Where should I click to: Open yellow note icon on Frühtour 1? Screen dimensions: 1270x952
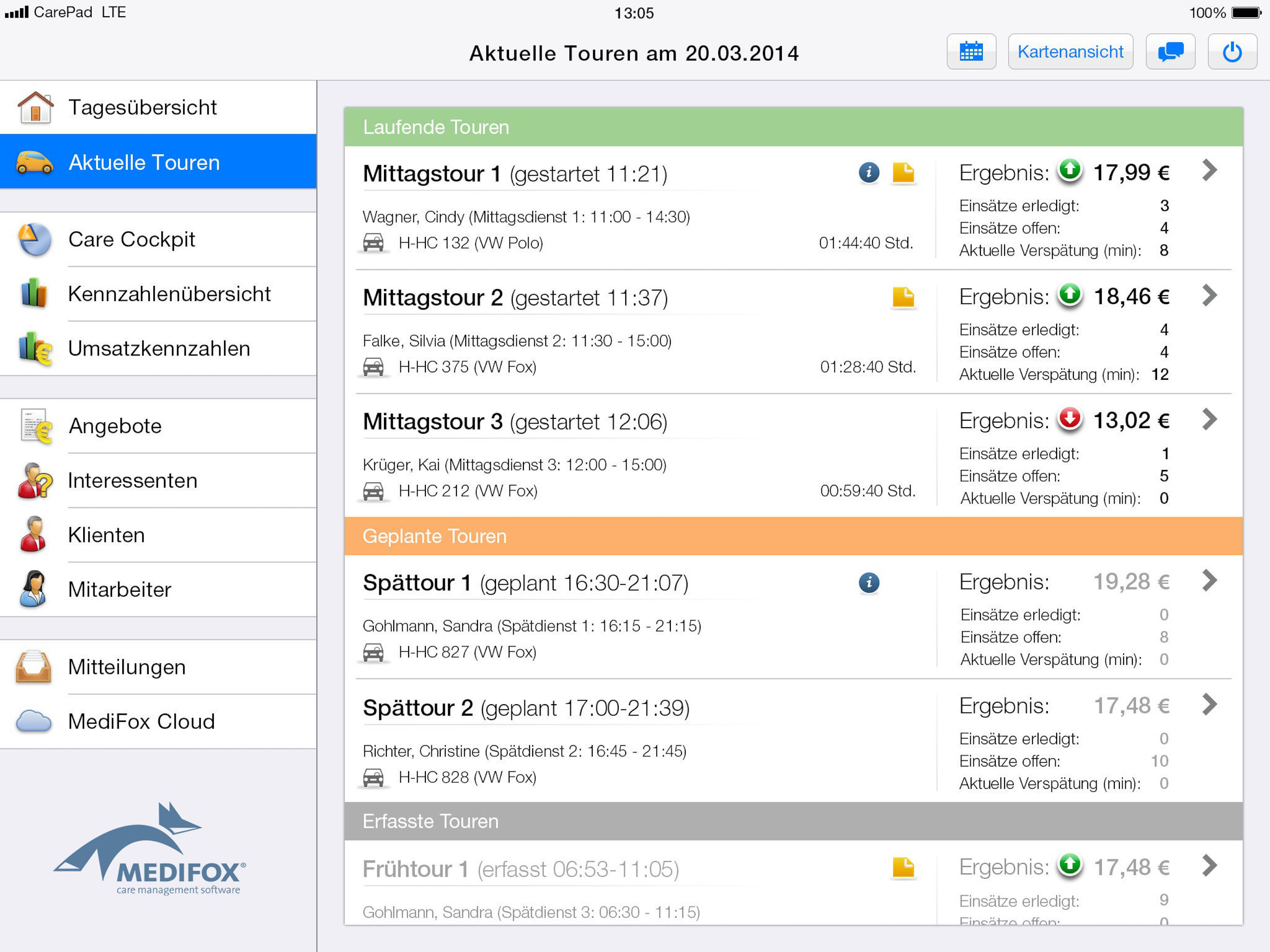pyautogui.click(x=903, y=867)
